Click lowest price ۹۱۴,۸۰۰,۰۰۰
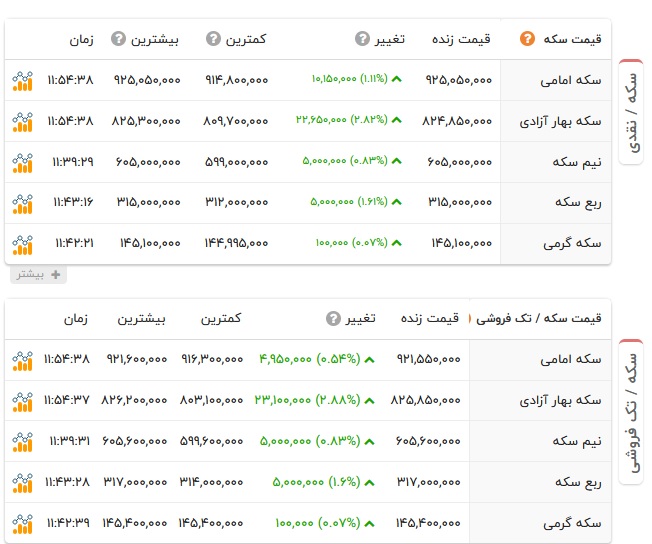The width and height of the screenshot is (652, 544). click(x=237, y=80)
